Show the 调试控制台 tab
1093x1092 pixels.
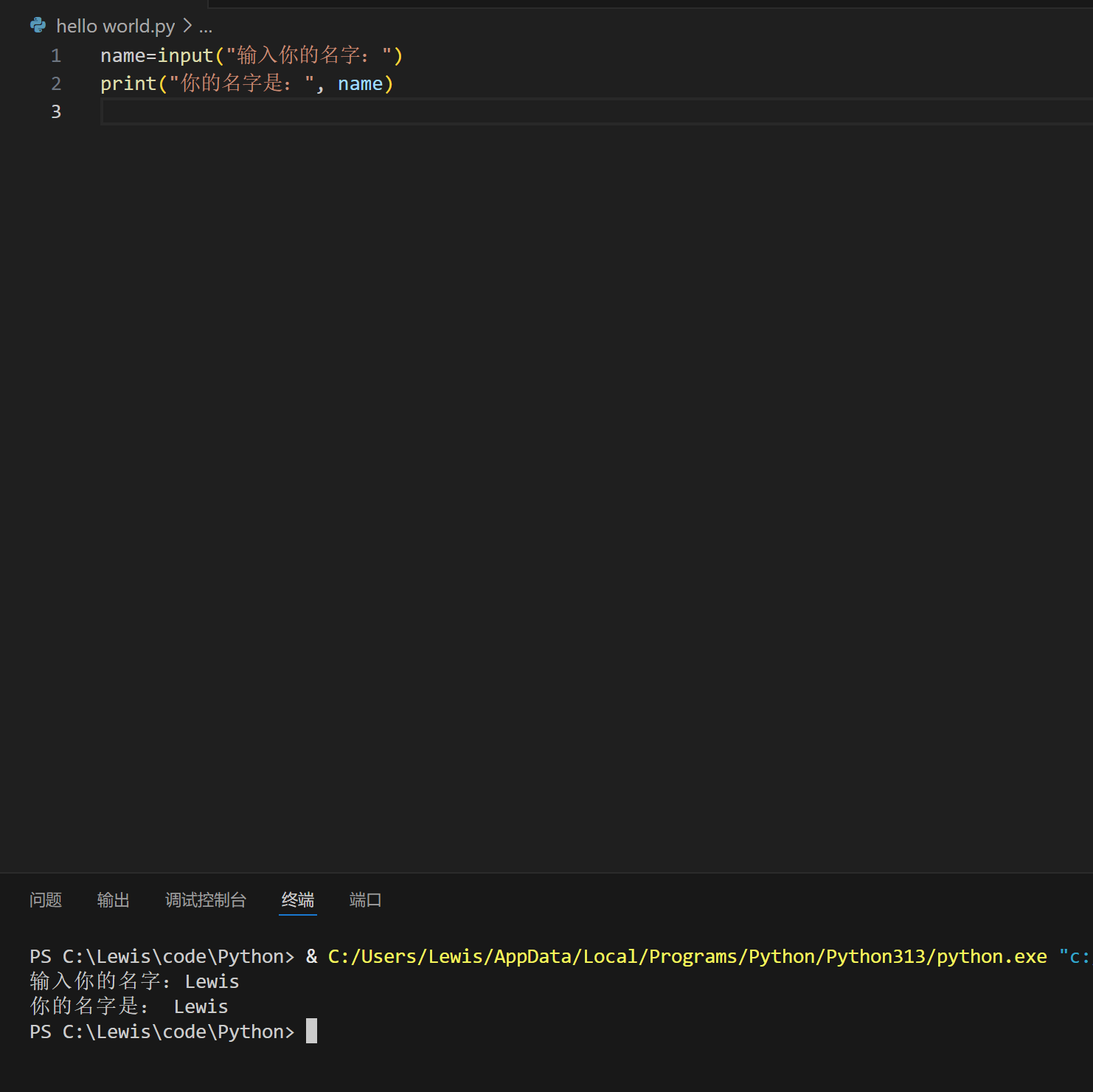click(206, 900)
